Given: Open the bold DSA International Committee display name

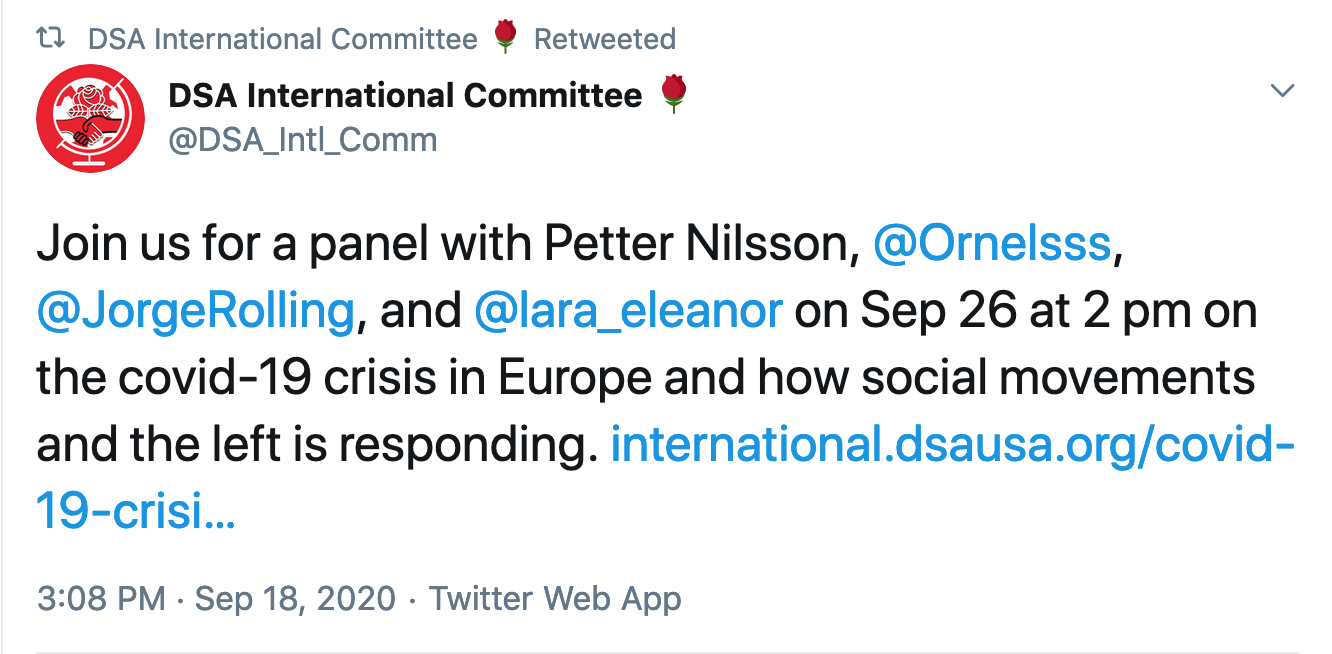Looking at the screenshot, I should [x=405, y=96].
